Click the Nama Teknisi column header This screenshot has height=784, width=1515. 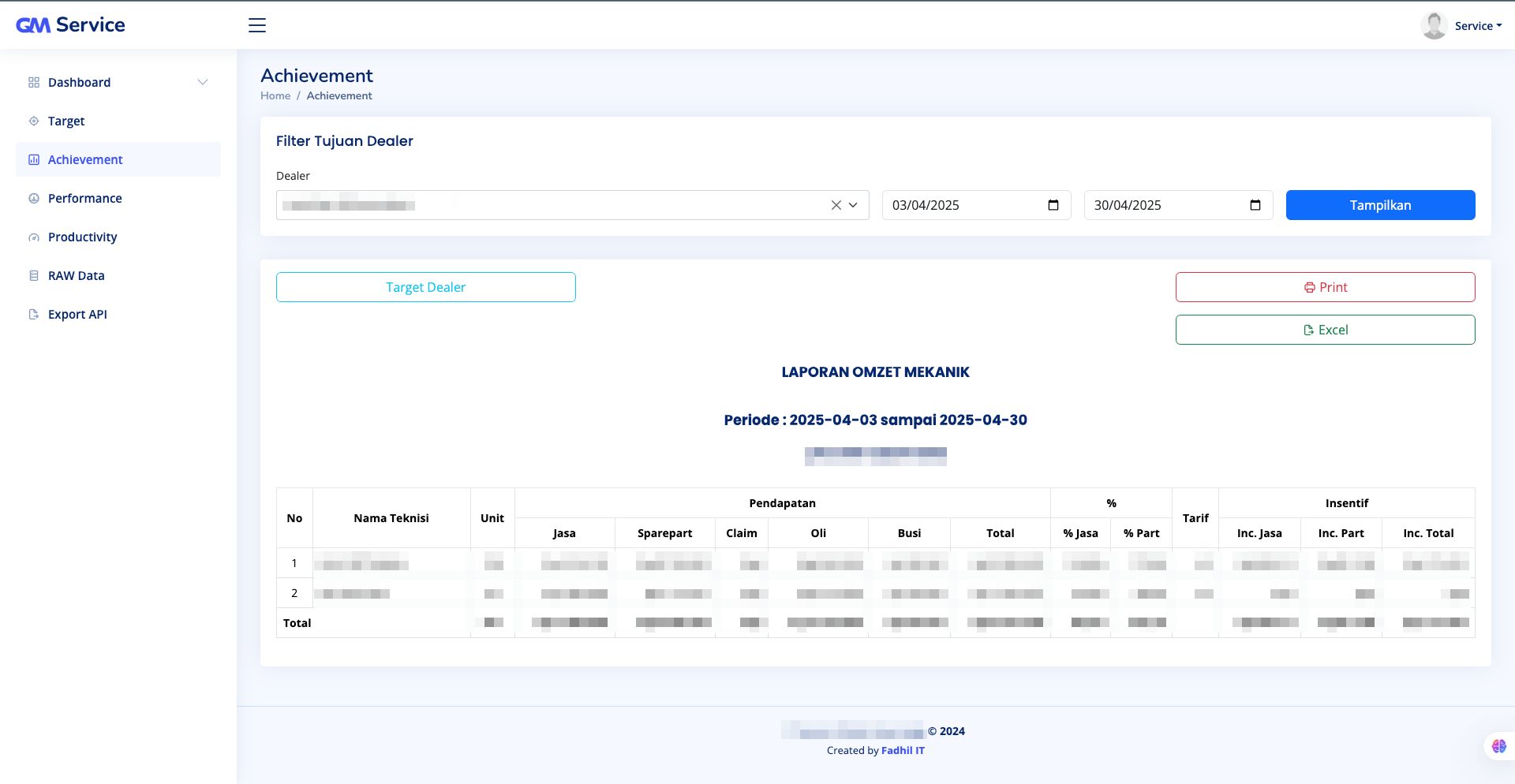coord(391,518)
